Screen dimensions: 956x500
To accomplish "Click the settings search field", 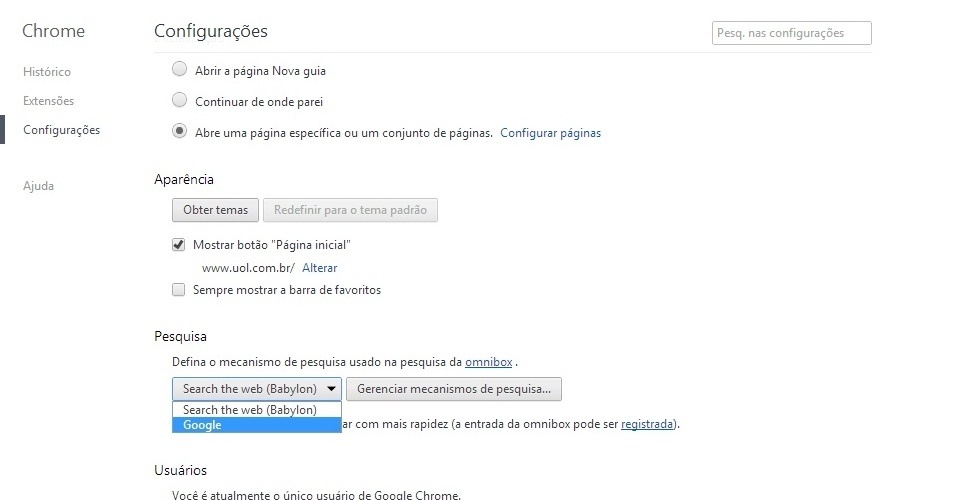I will pos(791,33).
